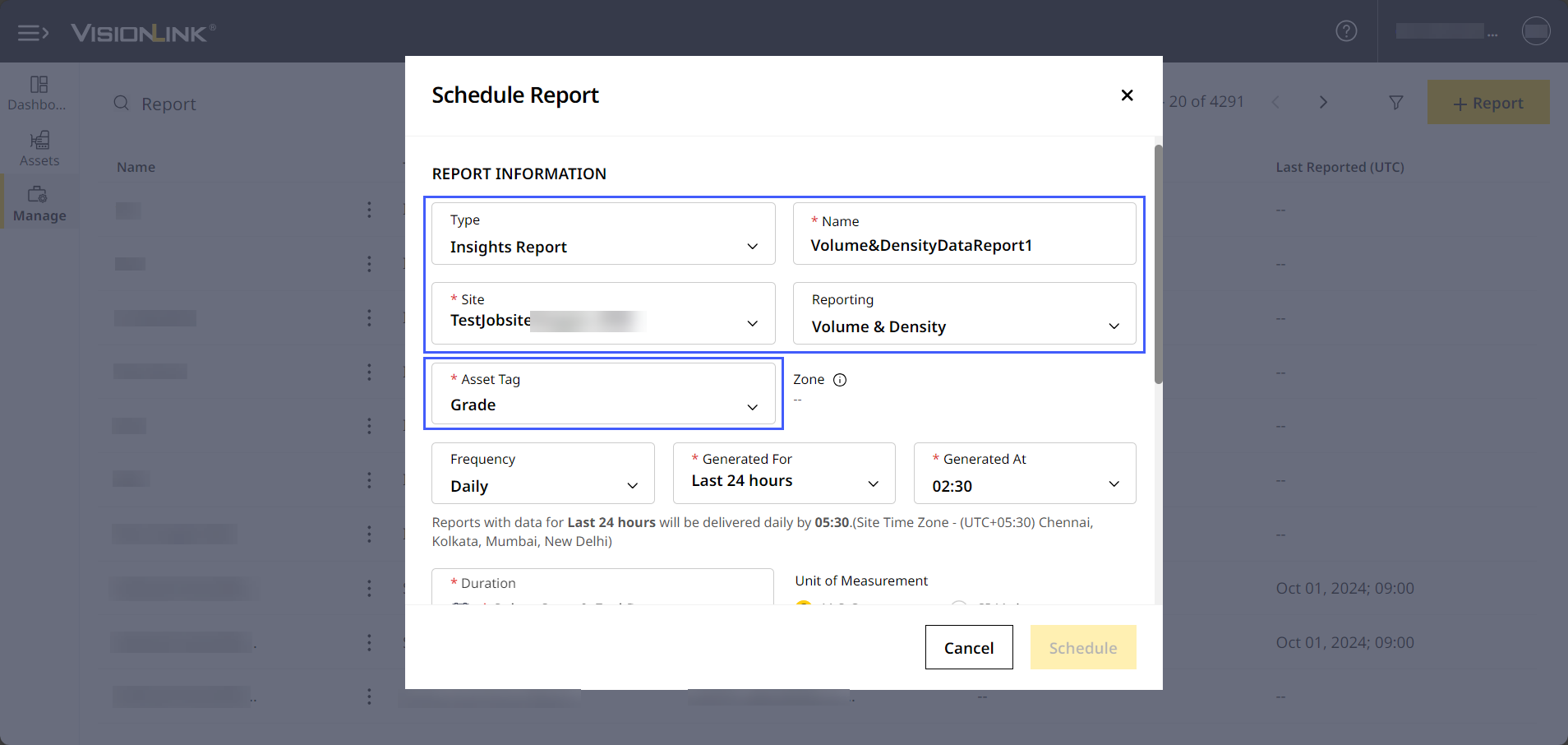1568x745 pixels.
Task: Go to next page of reports
Action: (x=1323, y=103)
